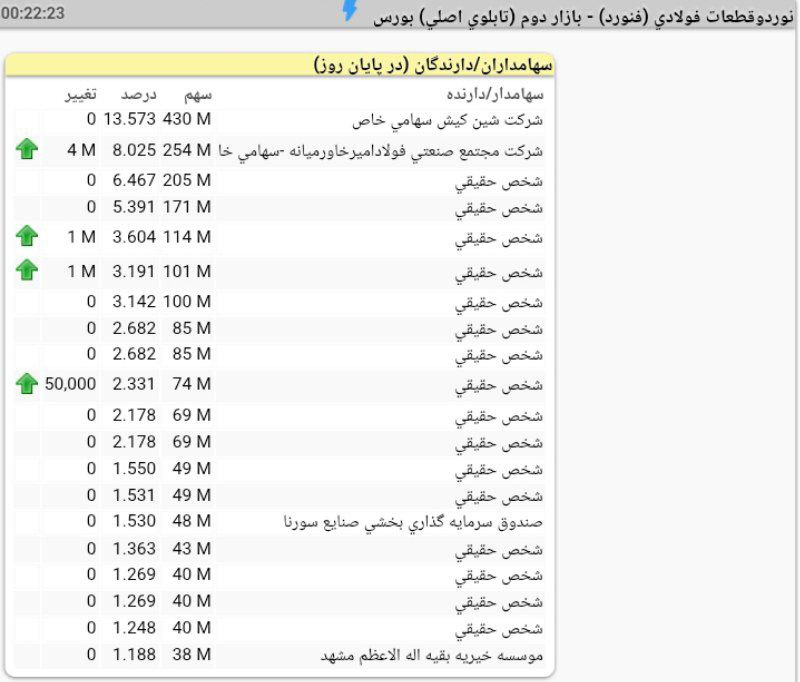800x682 pixels.
Task: Click green up arrow in 3.604 percent row
Action: 27,237
